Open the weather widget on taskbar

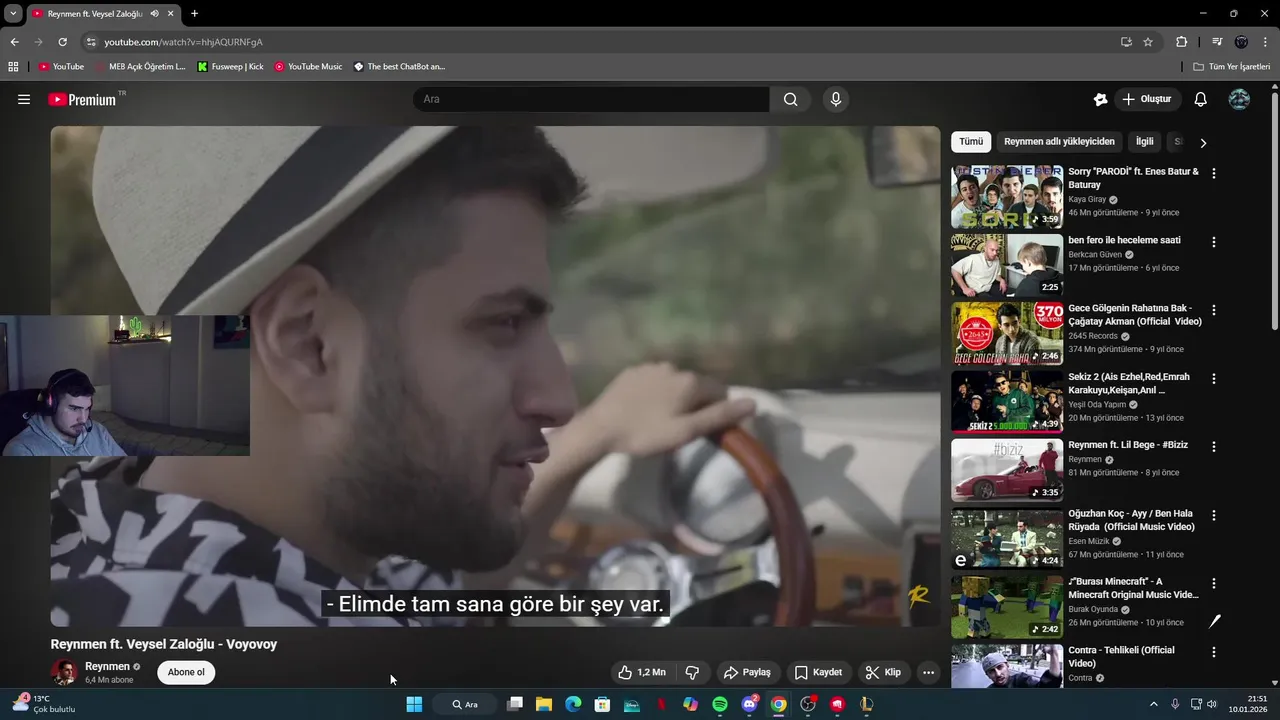44,704
